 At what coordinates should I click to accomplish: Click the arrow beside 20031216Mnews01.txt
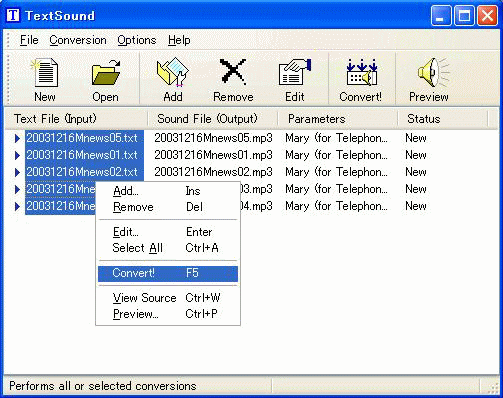click(17, 155)
